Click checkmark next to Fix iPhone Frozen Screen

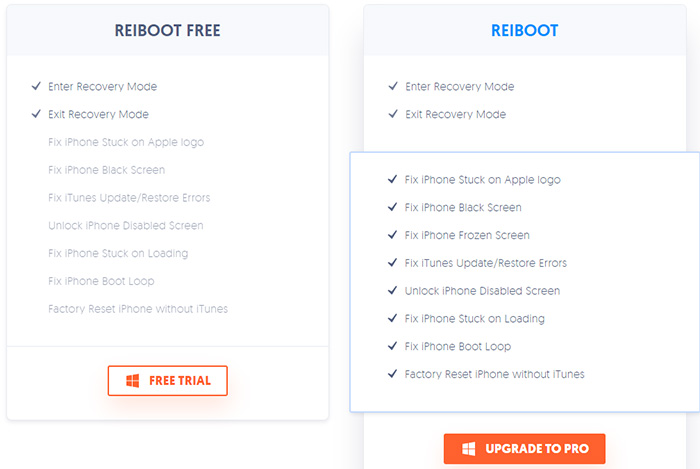pyautogui.click(x=392, y=234)
